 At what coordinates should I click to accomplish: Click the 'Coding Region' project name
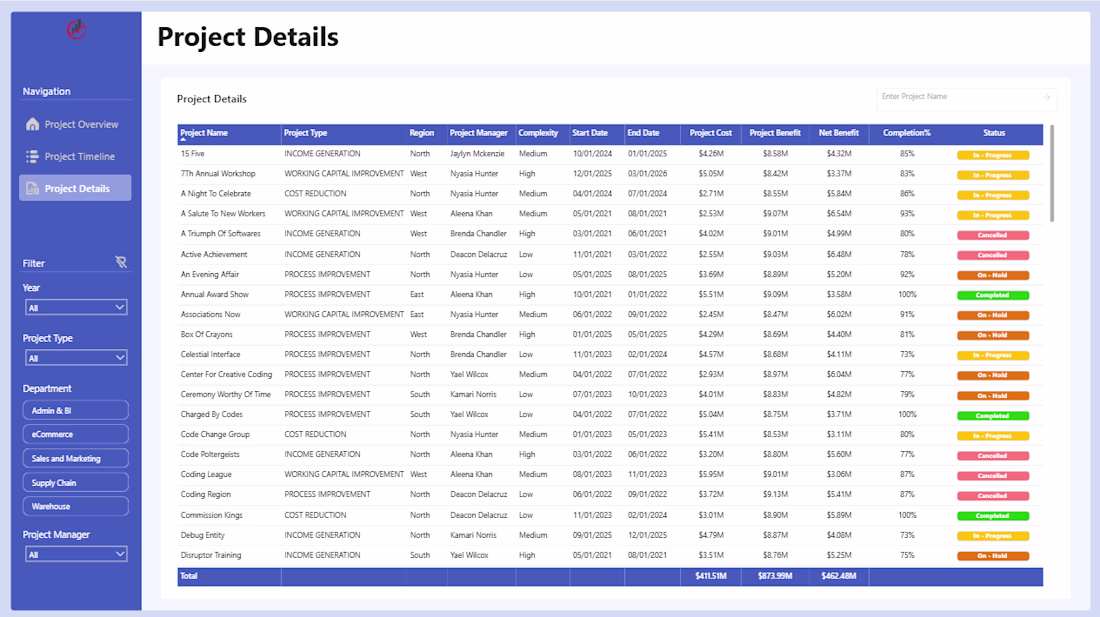point(206,494)
